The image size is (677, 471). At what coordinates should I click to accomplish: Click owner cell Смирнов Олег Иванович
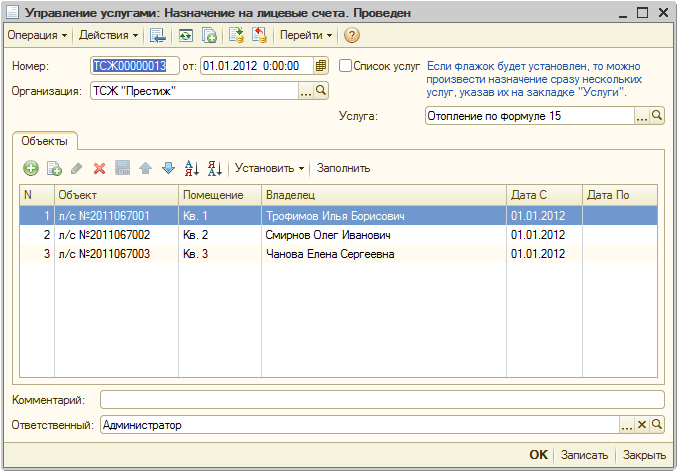[384, 235]
